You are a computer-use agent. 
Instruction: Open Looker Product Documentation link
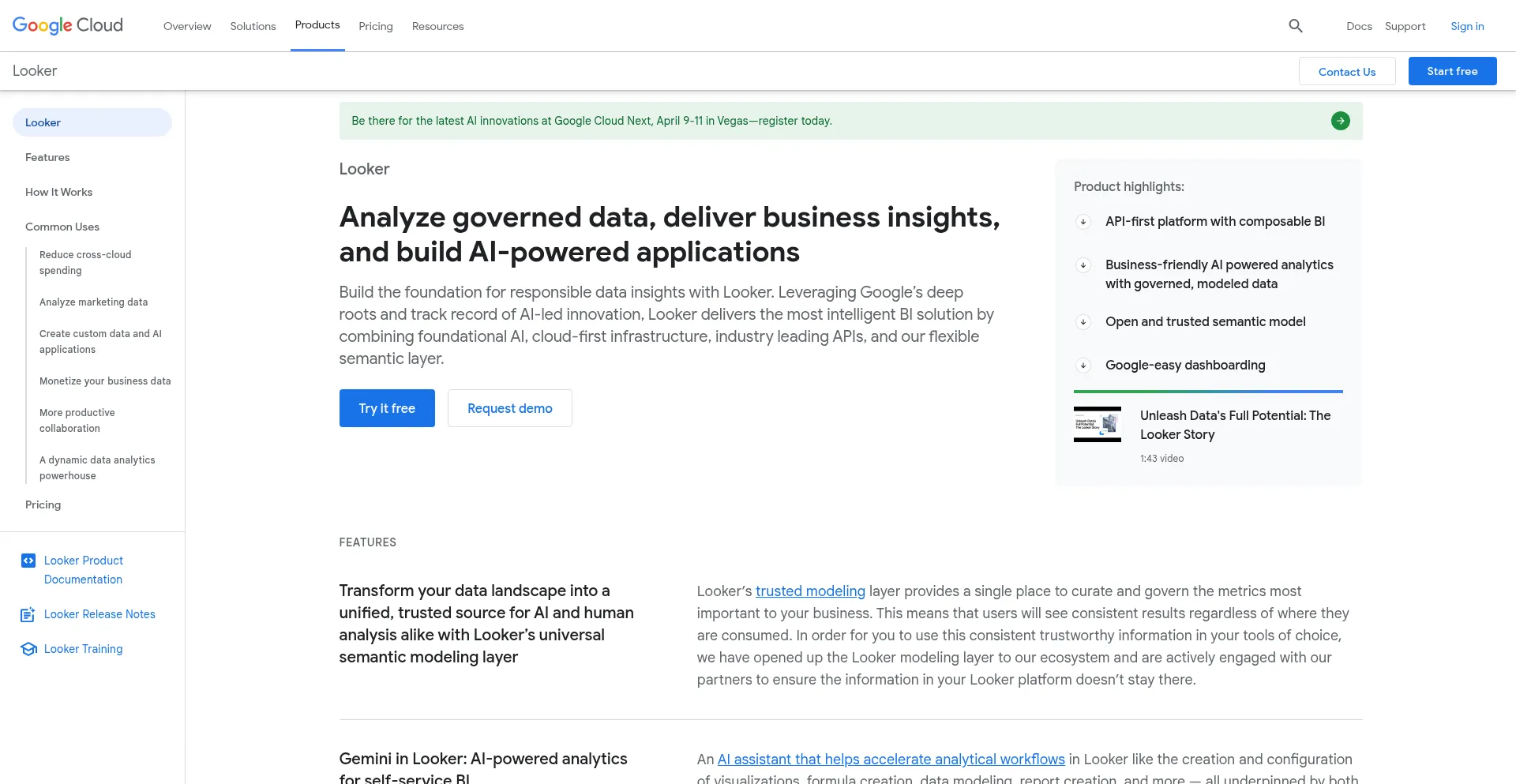pyautogui.click(x=84, y=570)
